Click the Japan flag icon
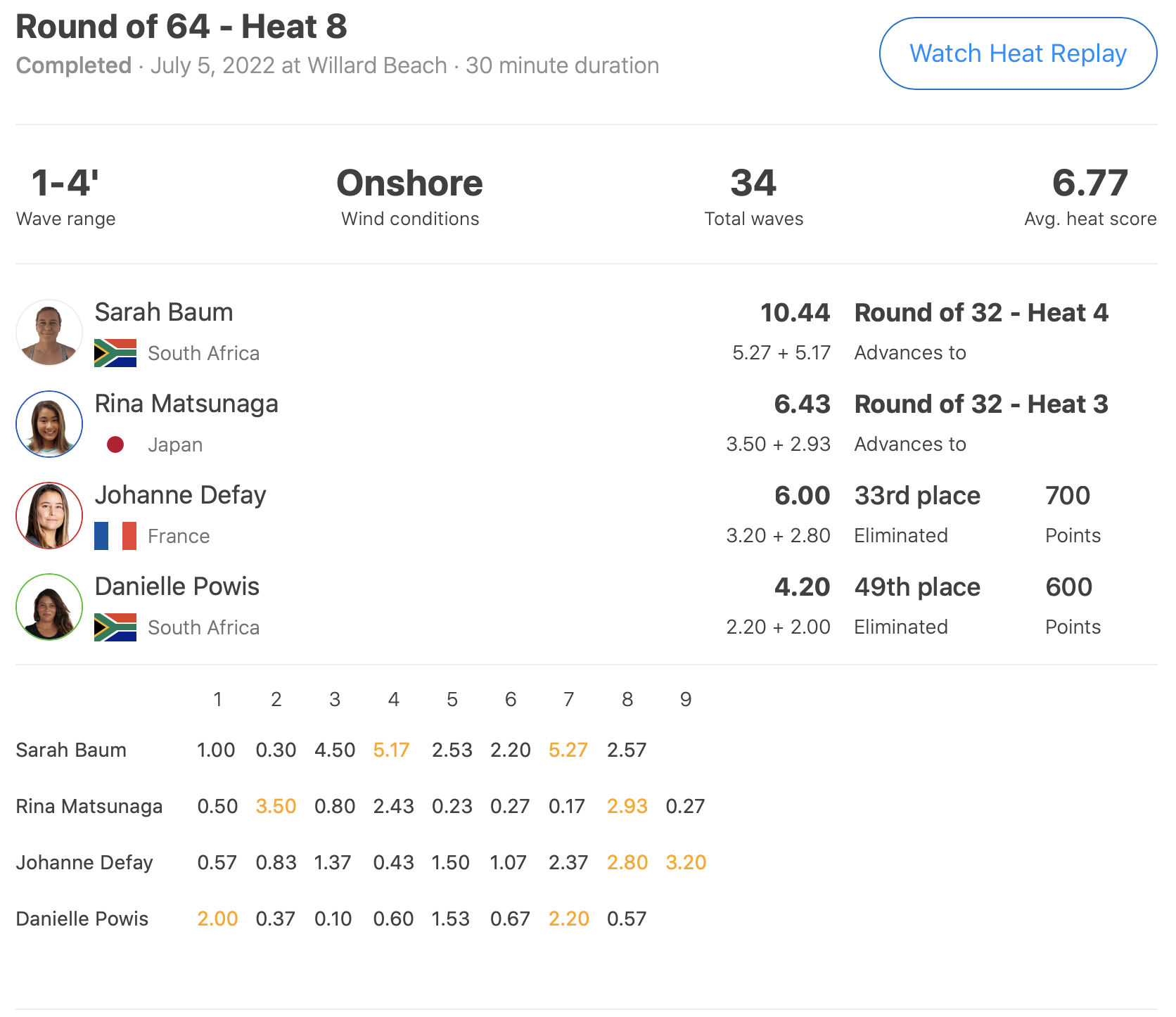1176x1017 pixels. click(115, 444)
